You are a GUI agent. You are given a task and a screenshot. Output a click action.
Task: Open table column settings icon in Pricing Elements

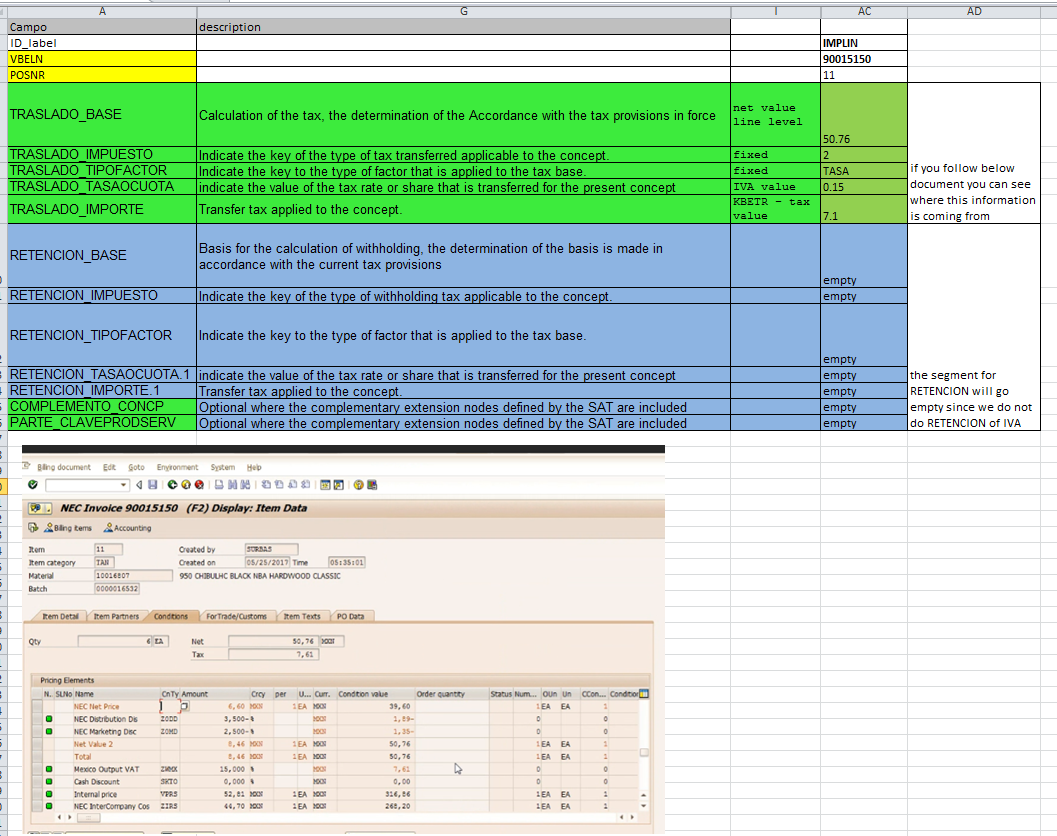(644, 694)
